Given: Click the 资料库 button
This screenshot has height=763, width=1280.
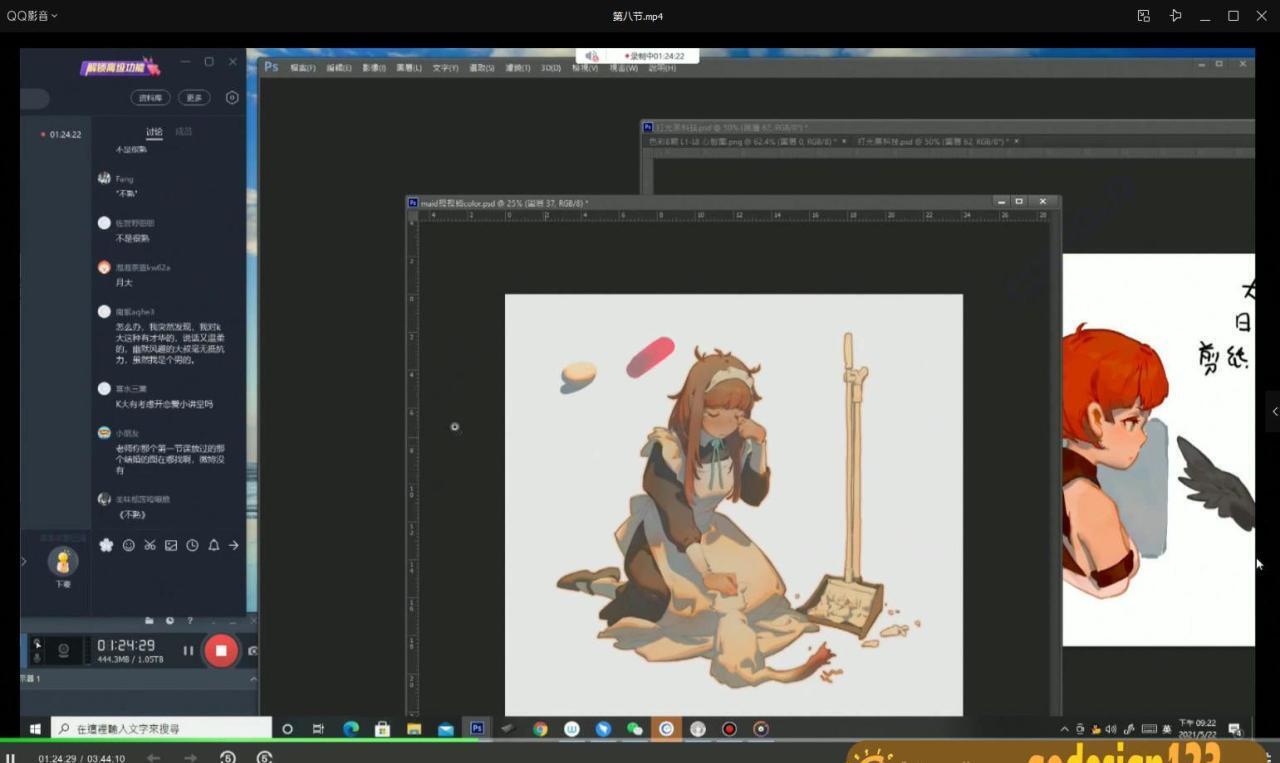Looking at the screenshot, I should 150,98.
